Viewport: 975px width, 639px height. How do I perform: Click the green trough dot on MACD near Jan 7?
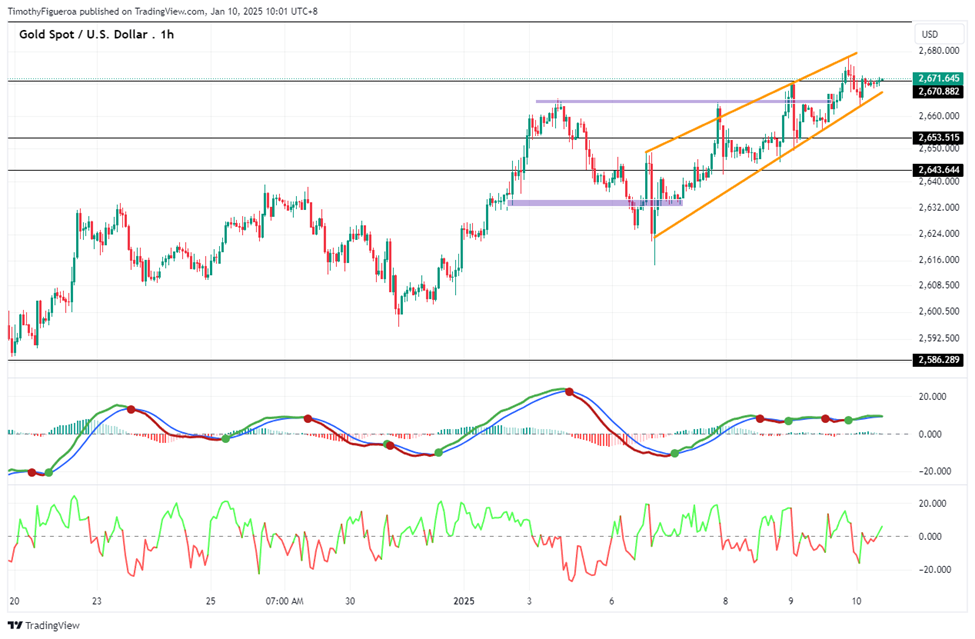pos(675,454)
